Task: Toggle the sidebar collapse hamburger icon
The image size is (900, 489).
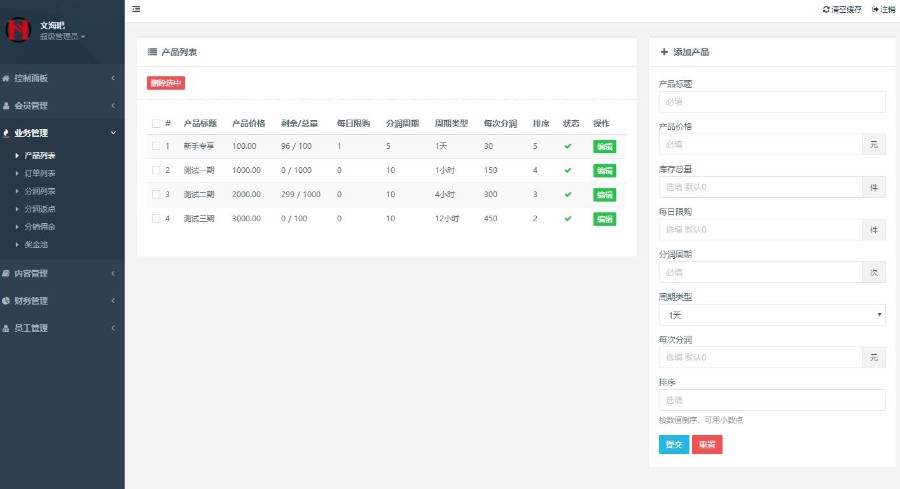Action: tap(136, 9)
